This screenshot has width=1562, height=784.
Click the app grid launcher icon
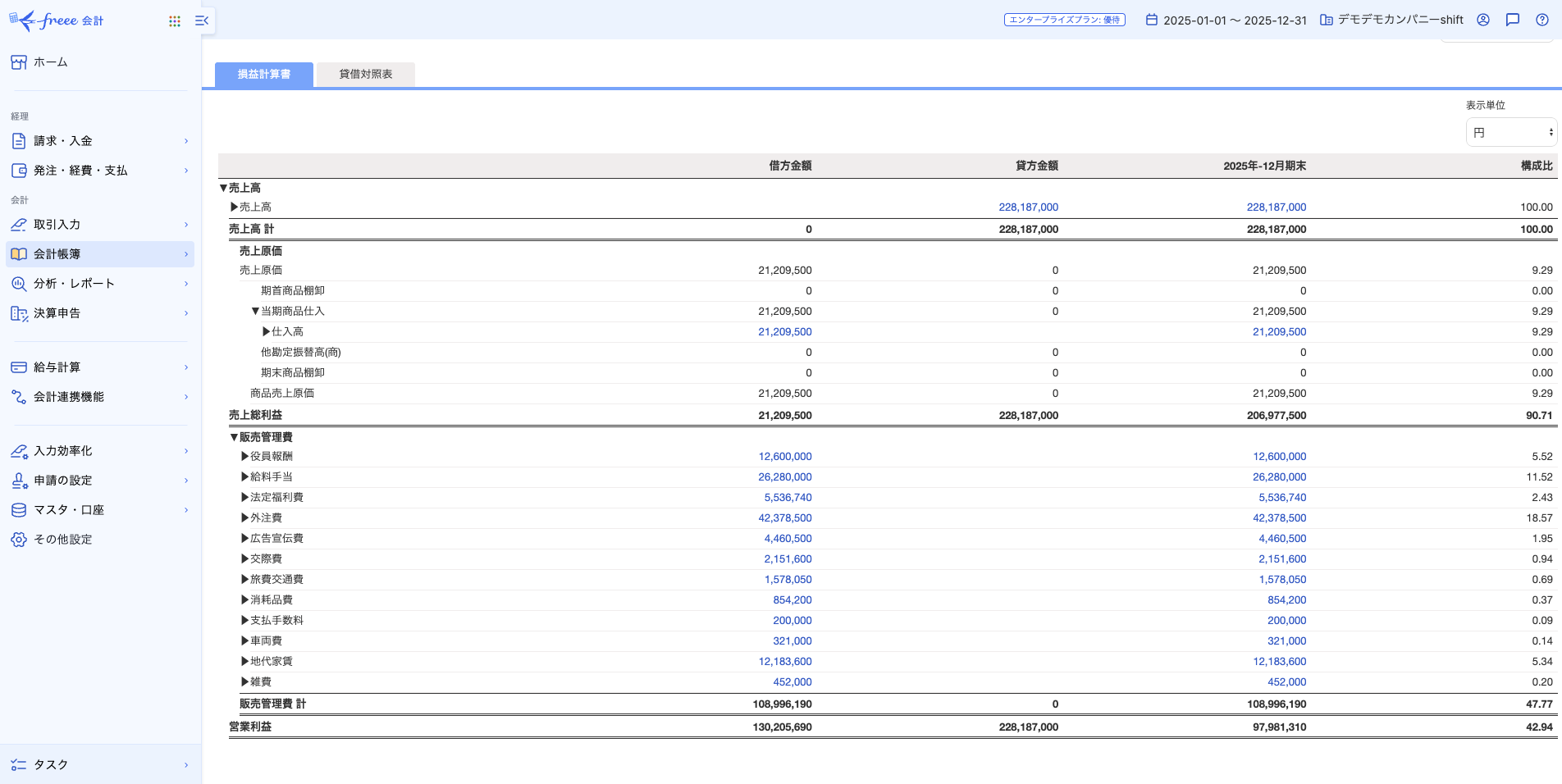tap(175, 21)
